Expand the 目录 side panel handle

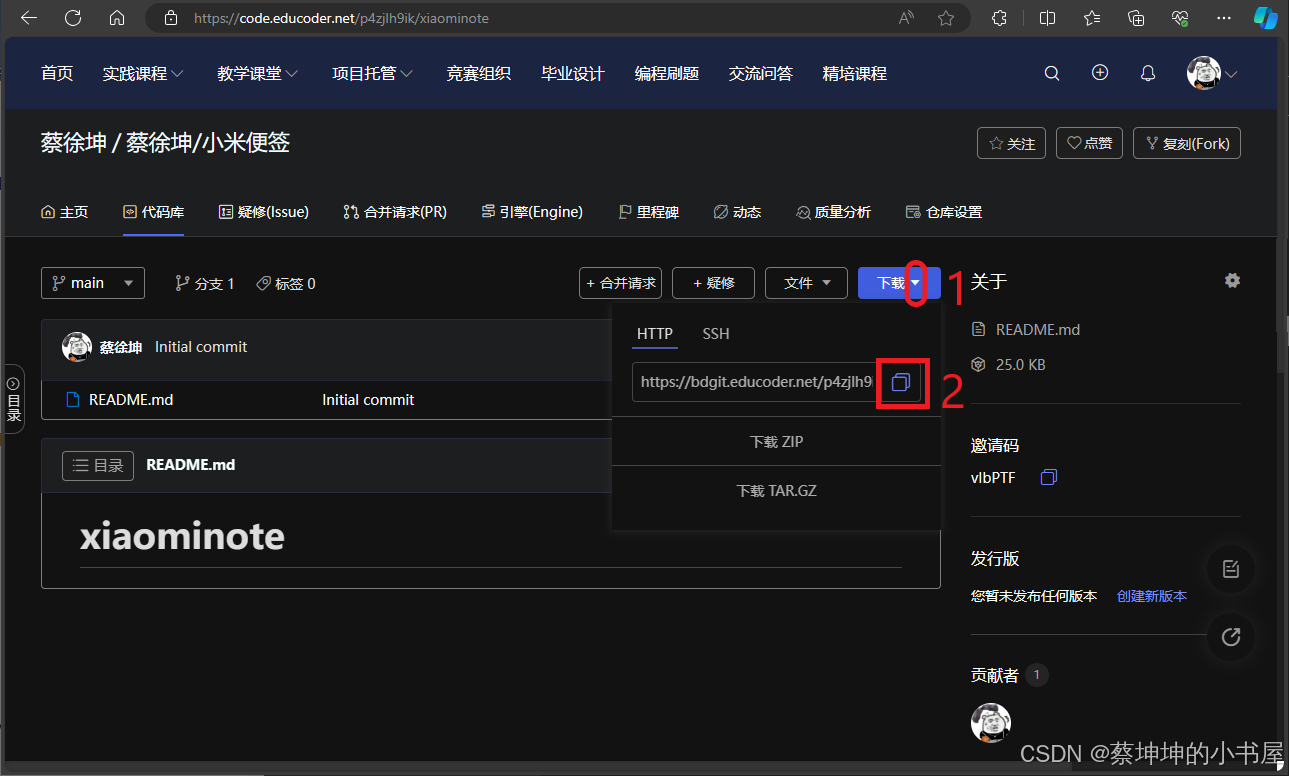coord(14,399)
